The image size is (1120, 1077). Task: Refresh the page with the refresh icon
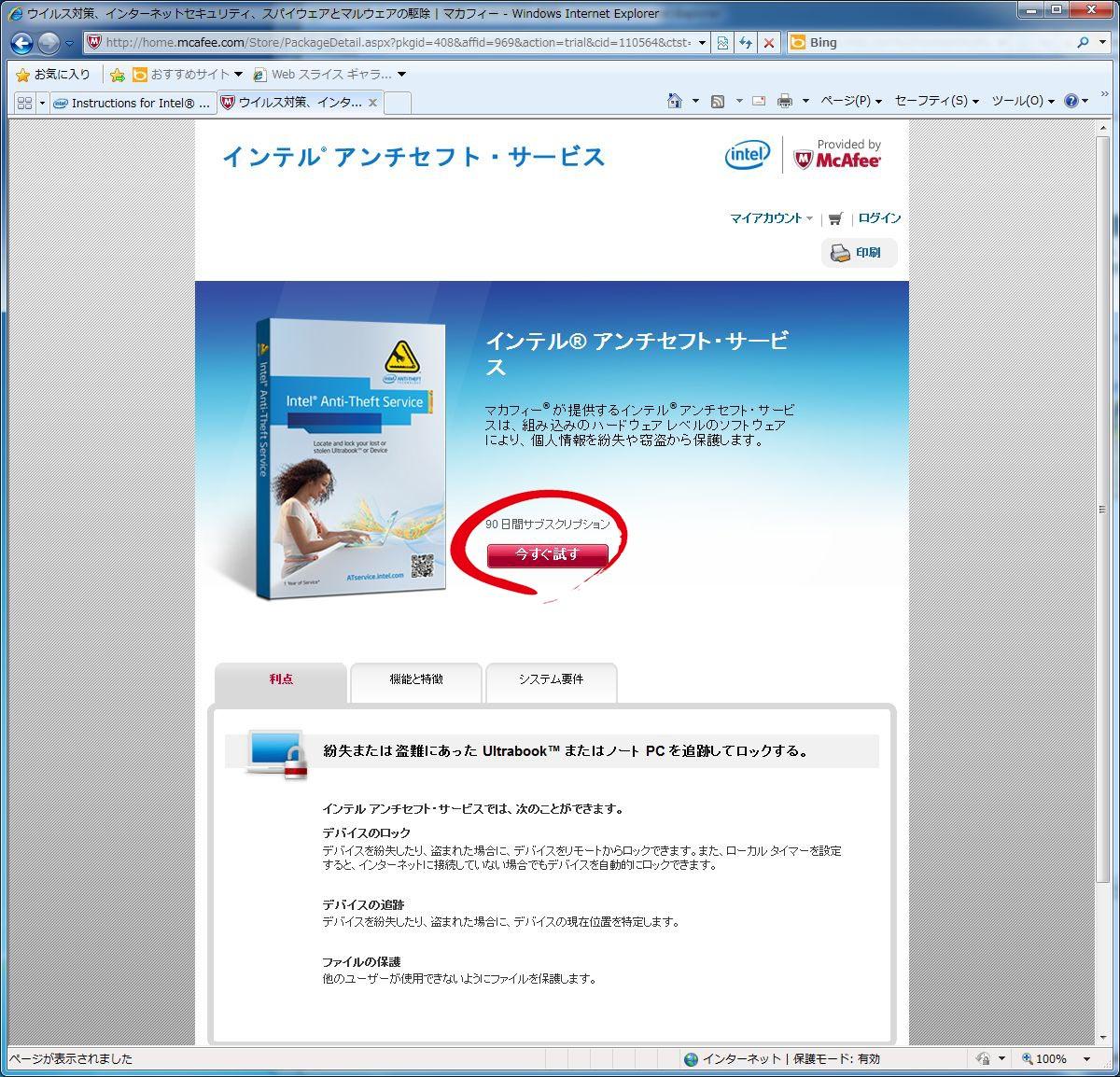click(x=746, y=42)
